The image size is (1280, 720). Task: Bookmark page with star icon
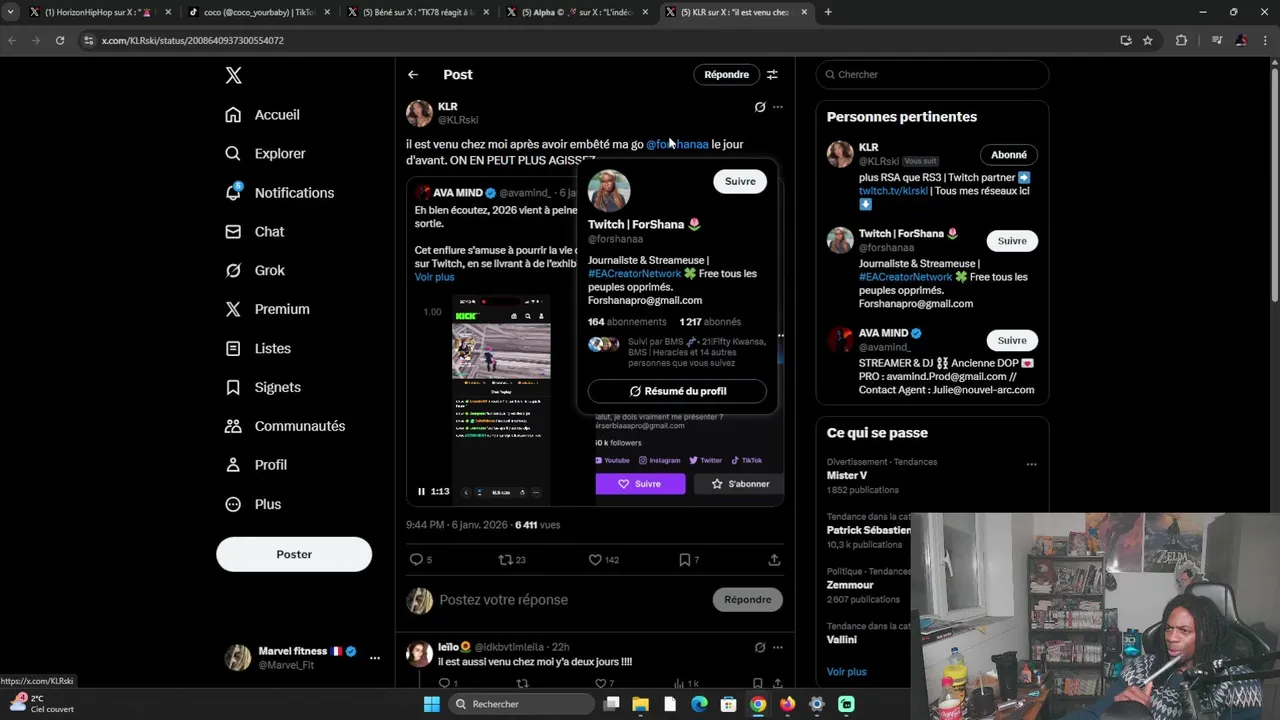pyautogui.click(x=1148, y=40)
